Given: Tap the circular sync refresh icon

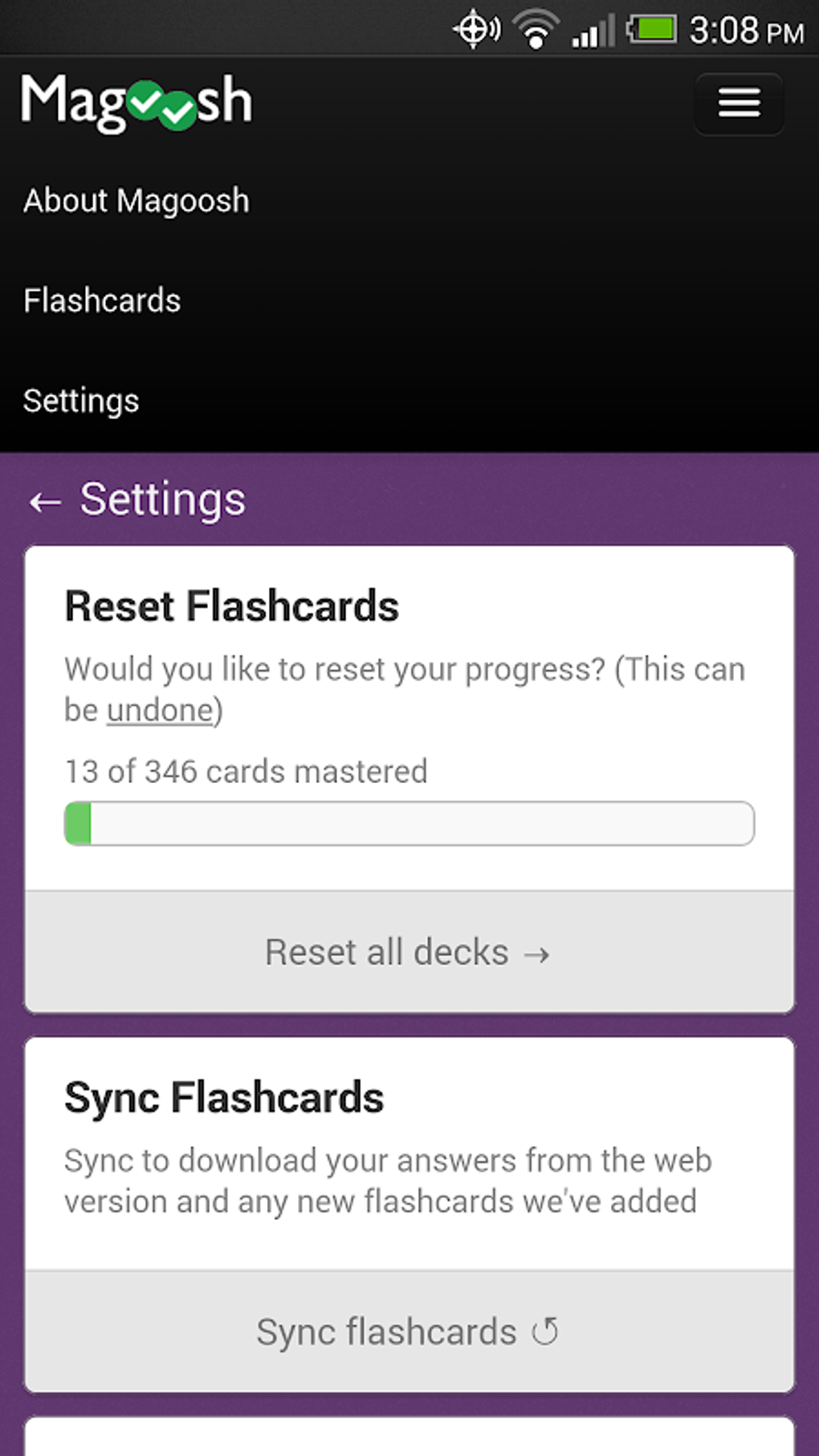Looking at the screenshot, I should pos(545,1332).
